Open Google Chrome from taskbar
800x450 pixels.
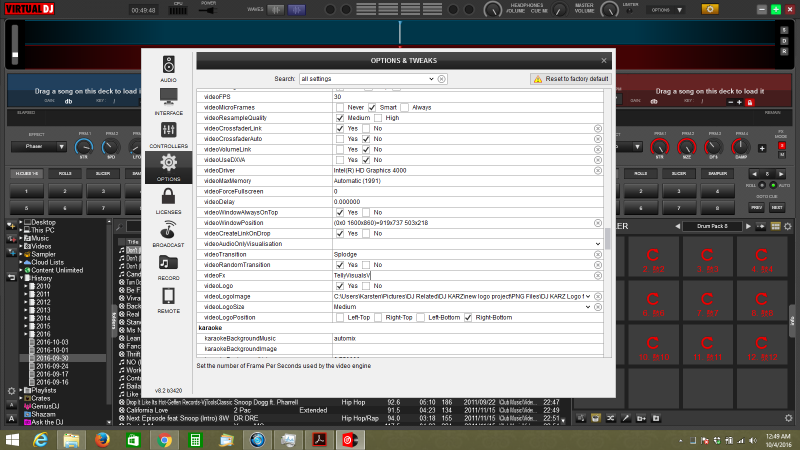164,440
